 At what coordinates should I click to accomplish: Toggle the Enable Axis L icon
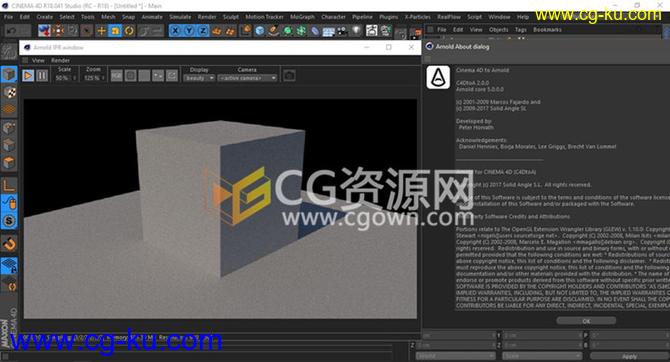[9, 185]
